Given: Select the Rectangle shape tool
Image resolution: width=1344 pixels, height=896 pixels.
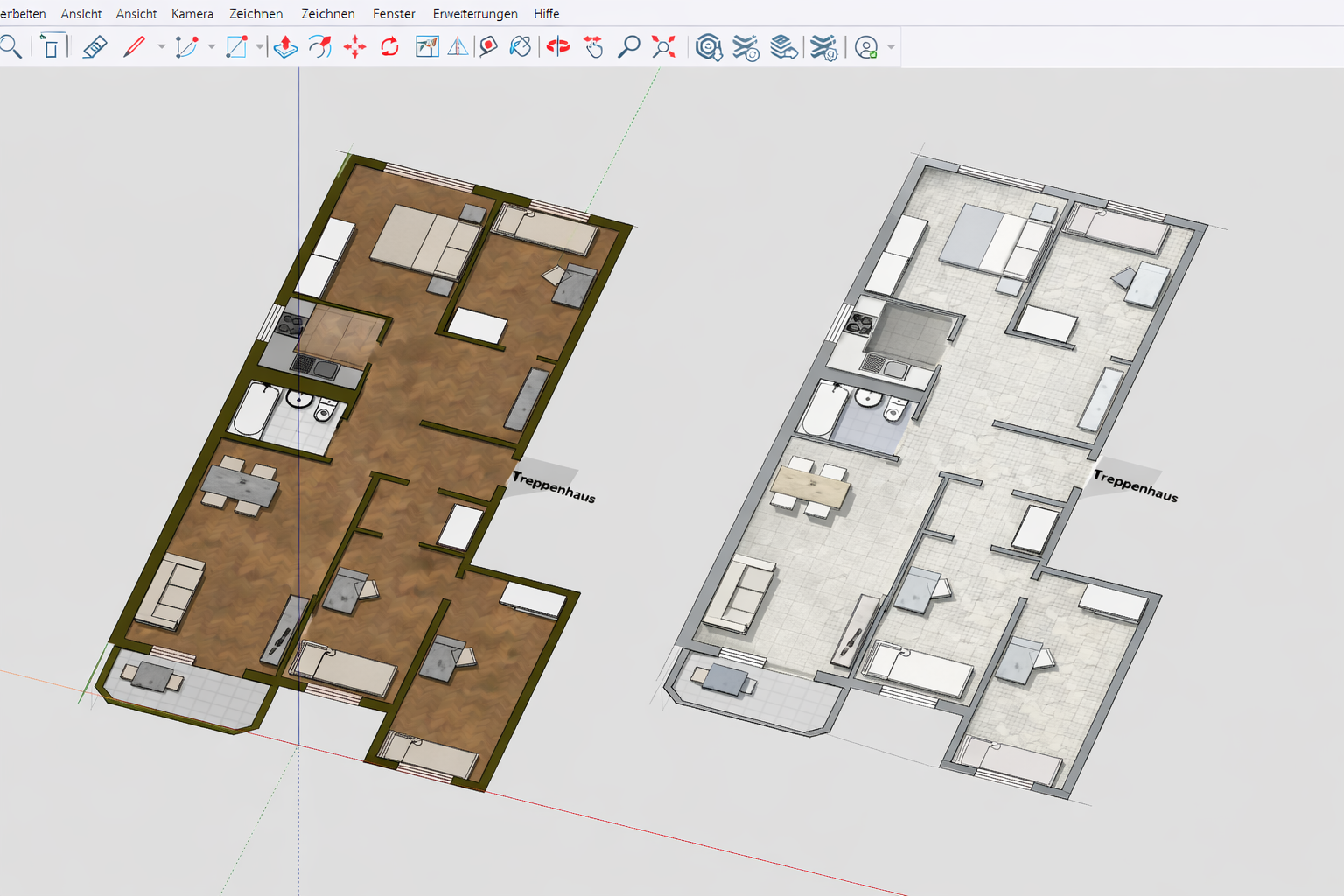Looking at the screenshot, I should [236, 46].
